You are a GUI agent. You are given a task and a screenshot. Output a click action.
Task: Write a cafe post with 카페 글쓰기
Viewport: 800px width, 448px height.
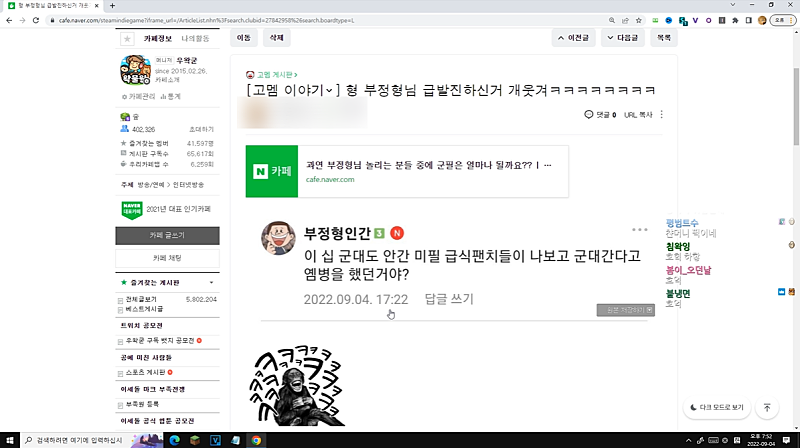pos(167,236)
